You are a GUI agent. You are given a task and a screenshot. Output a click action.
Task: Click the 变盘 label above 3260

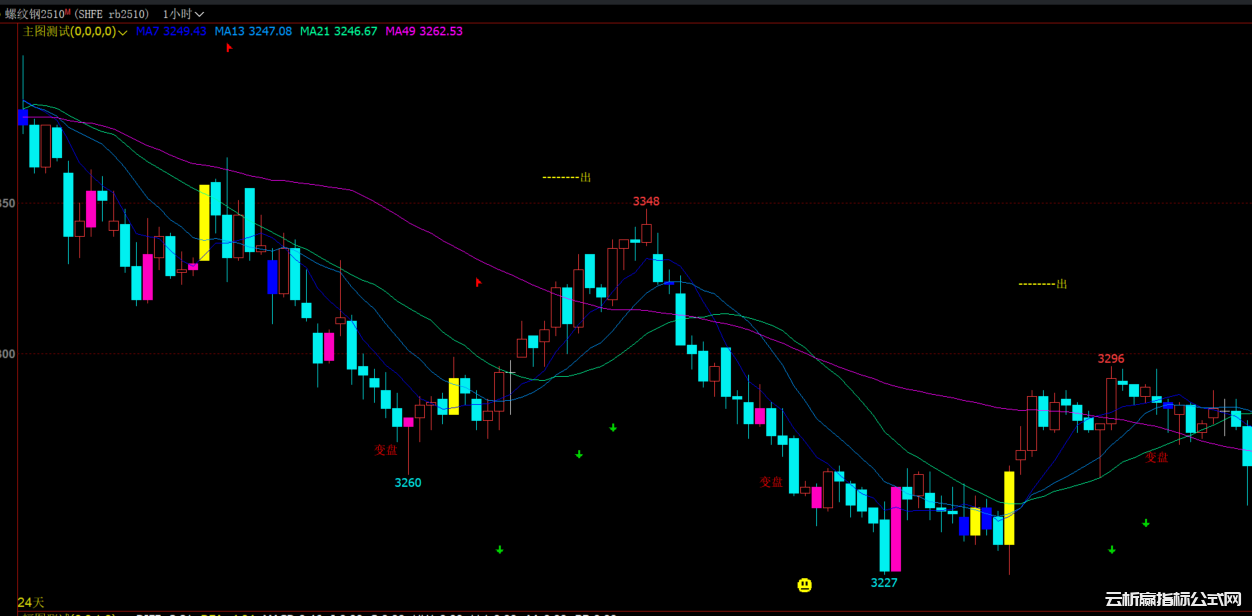[386, 450]
